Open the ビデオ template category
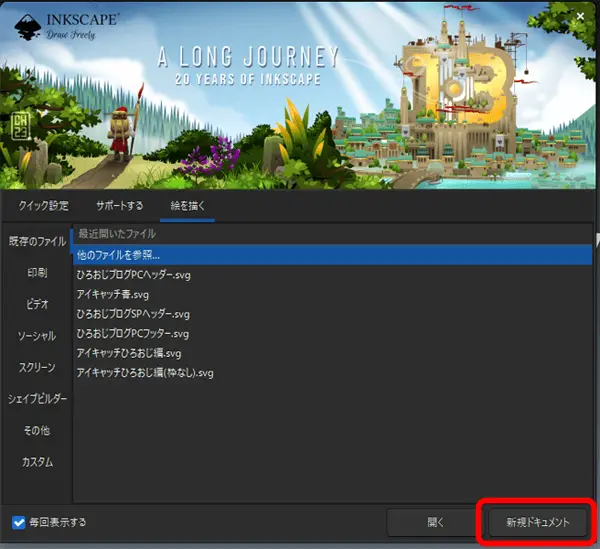 pyautogui.click(x=37, y=304)
